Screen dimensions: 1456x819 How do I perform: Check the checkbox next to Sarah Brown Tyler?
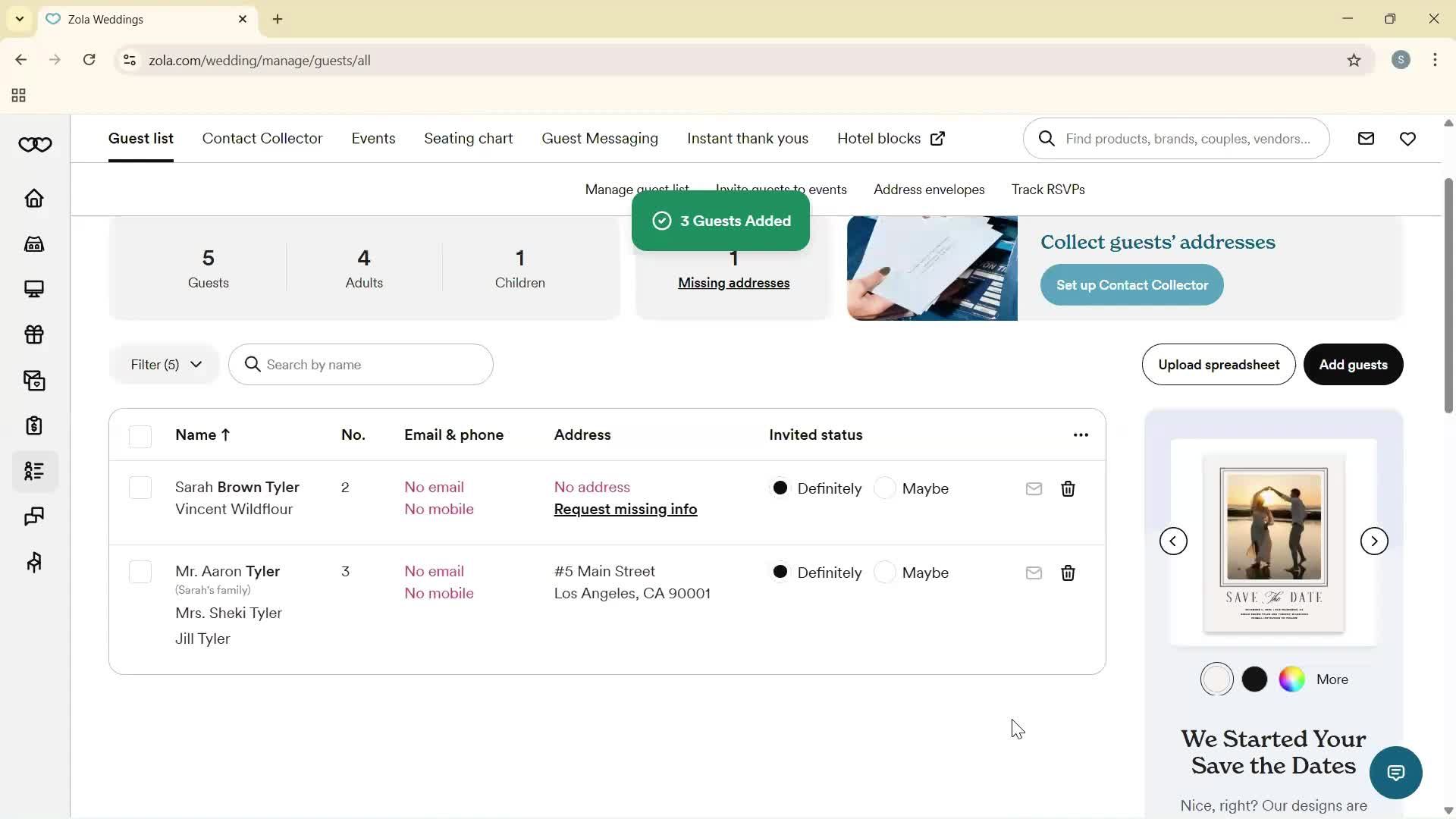pos(140,488)
